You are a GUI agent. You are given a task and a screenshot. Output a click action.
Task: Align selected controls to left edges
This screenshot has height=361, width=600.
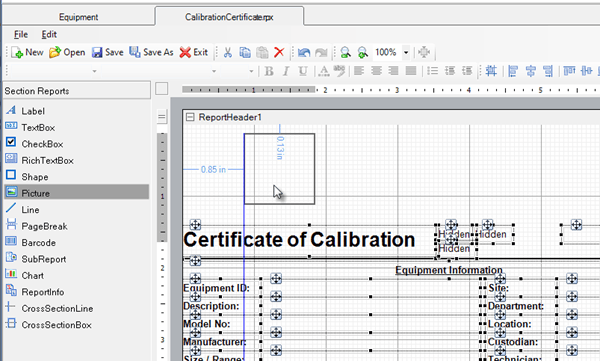pyautogui.click(x=513, y=71)
